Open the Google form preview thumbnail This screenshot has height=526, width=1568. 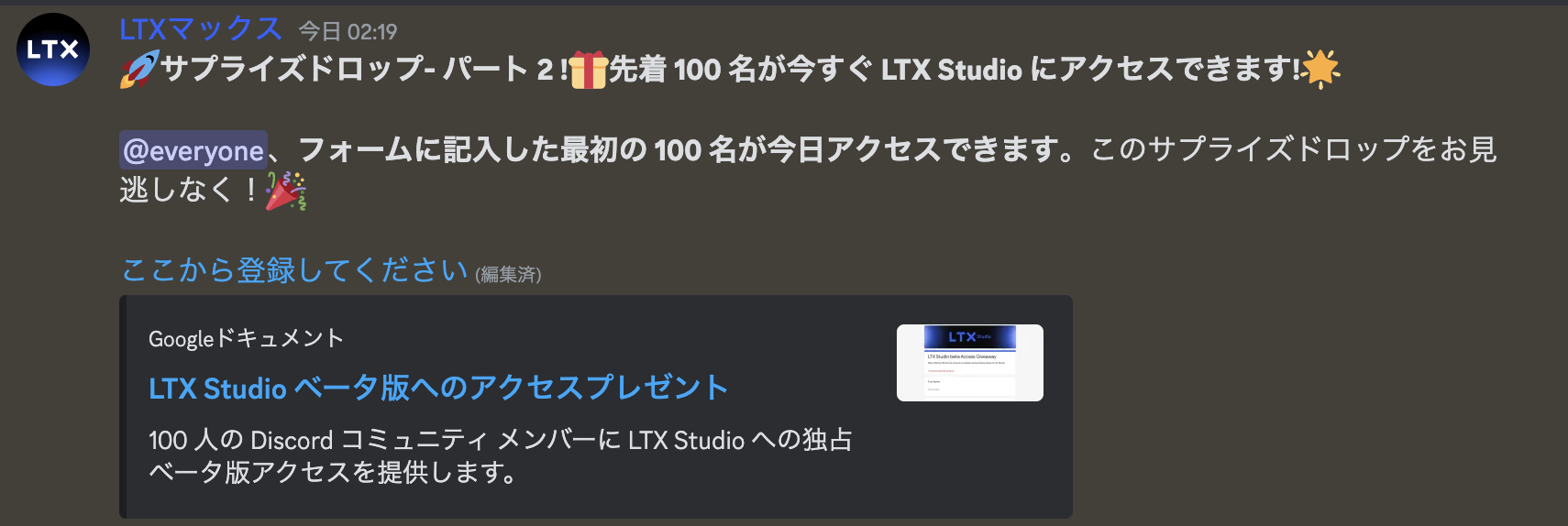[970, 363]
